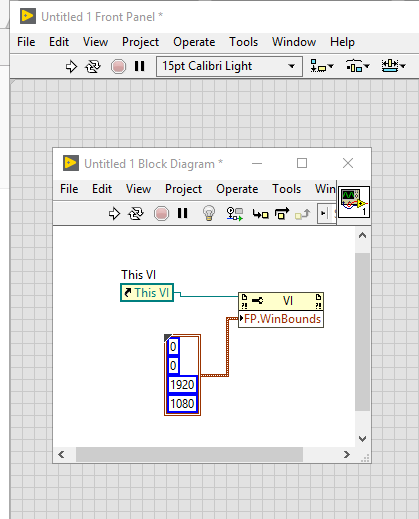Open Help menu in Front Panel window
Image resolution: width=419 pixels, height=519 pixels.
click(342, 42)
